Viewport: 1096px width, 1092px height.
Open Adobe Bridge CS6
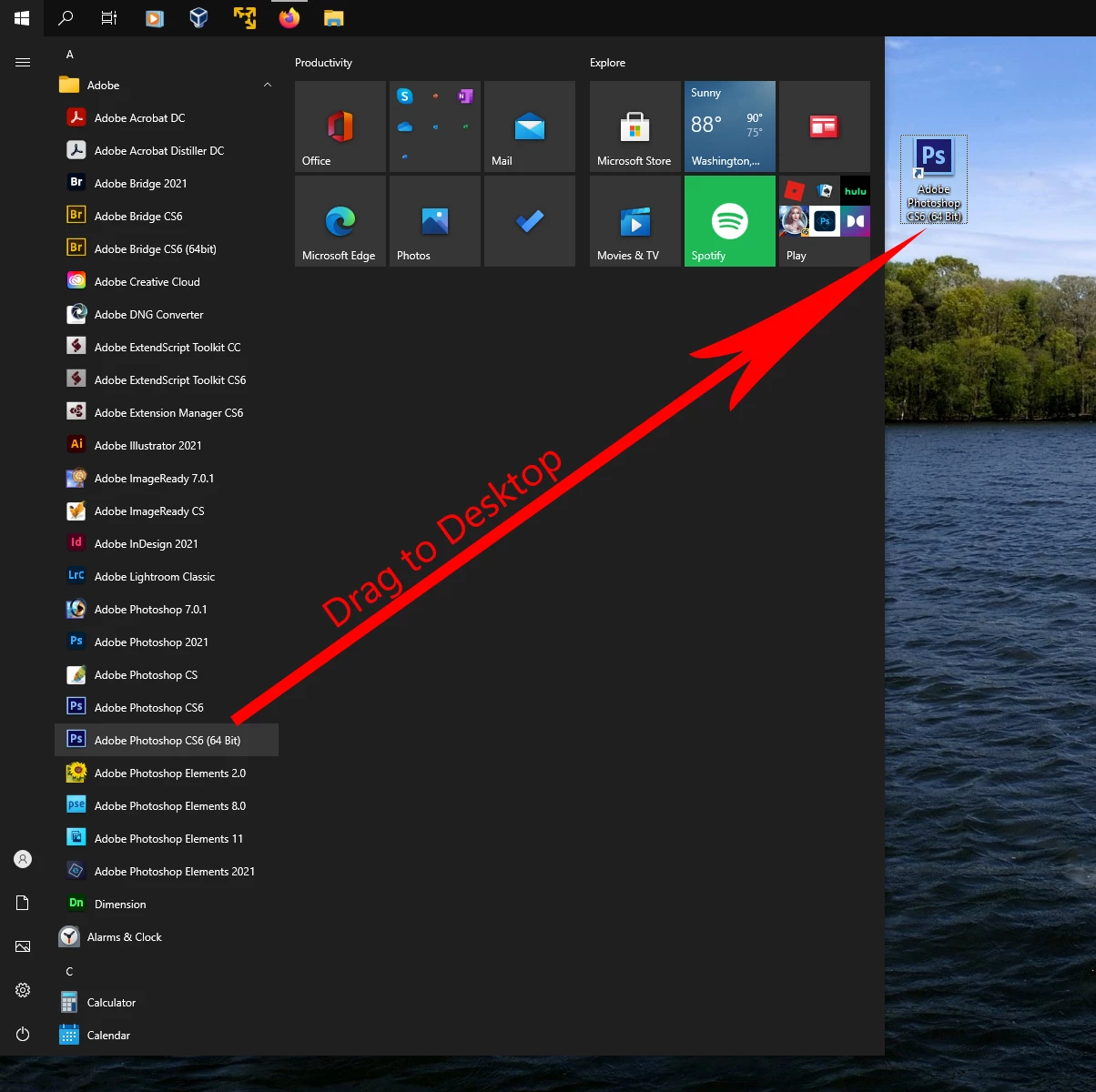[x=167, y=217]
